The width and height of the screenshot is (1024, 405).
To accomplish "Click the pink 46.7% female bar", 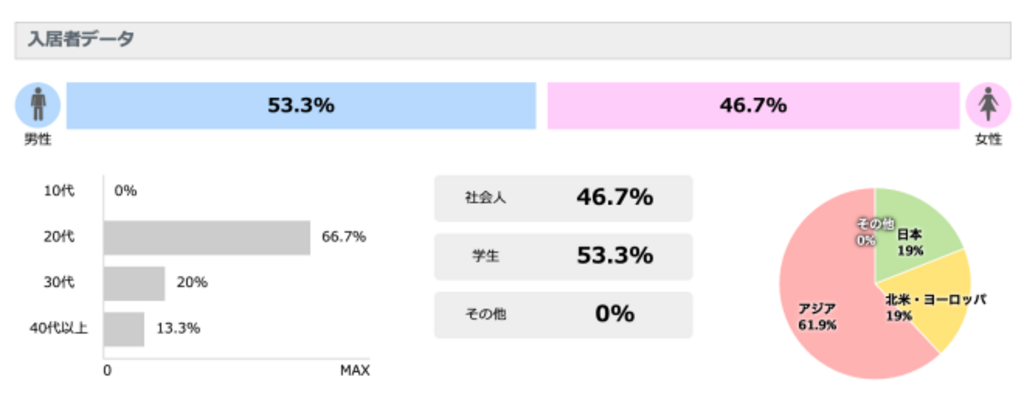I will tap(753, 105).
